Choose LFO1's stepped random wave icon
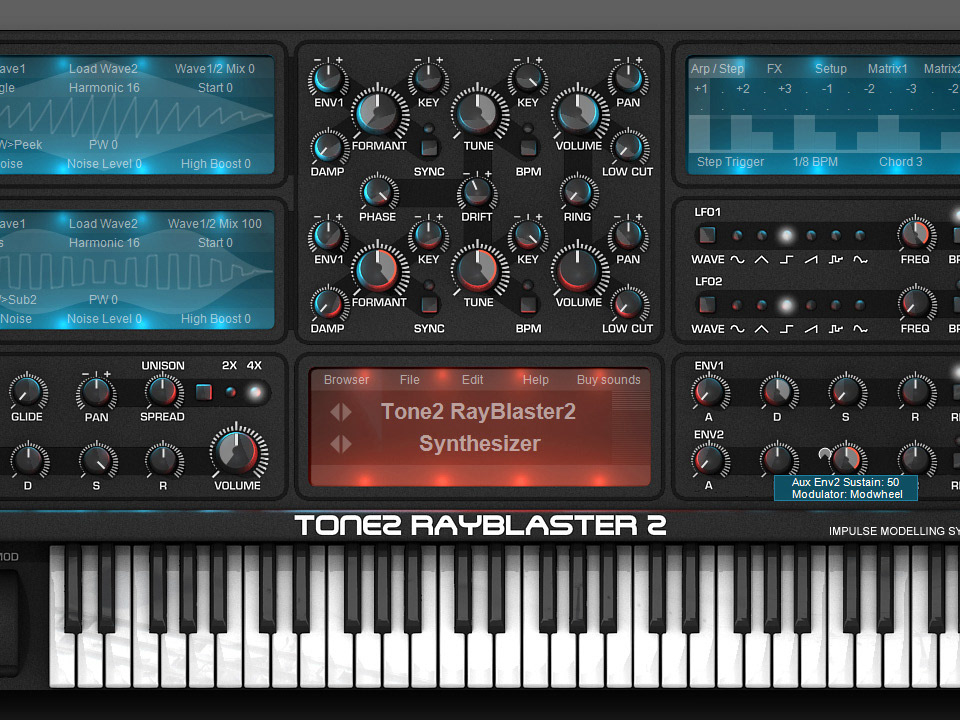Viewport: 960px width, 720px height. pos(836,260)
